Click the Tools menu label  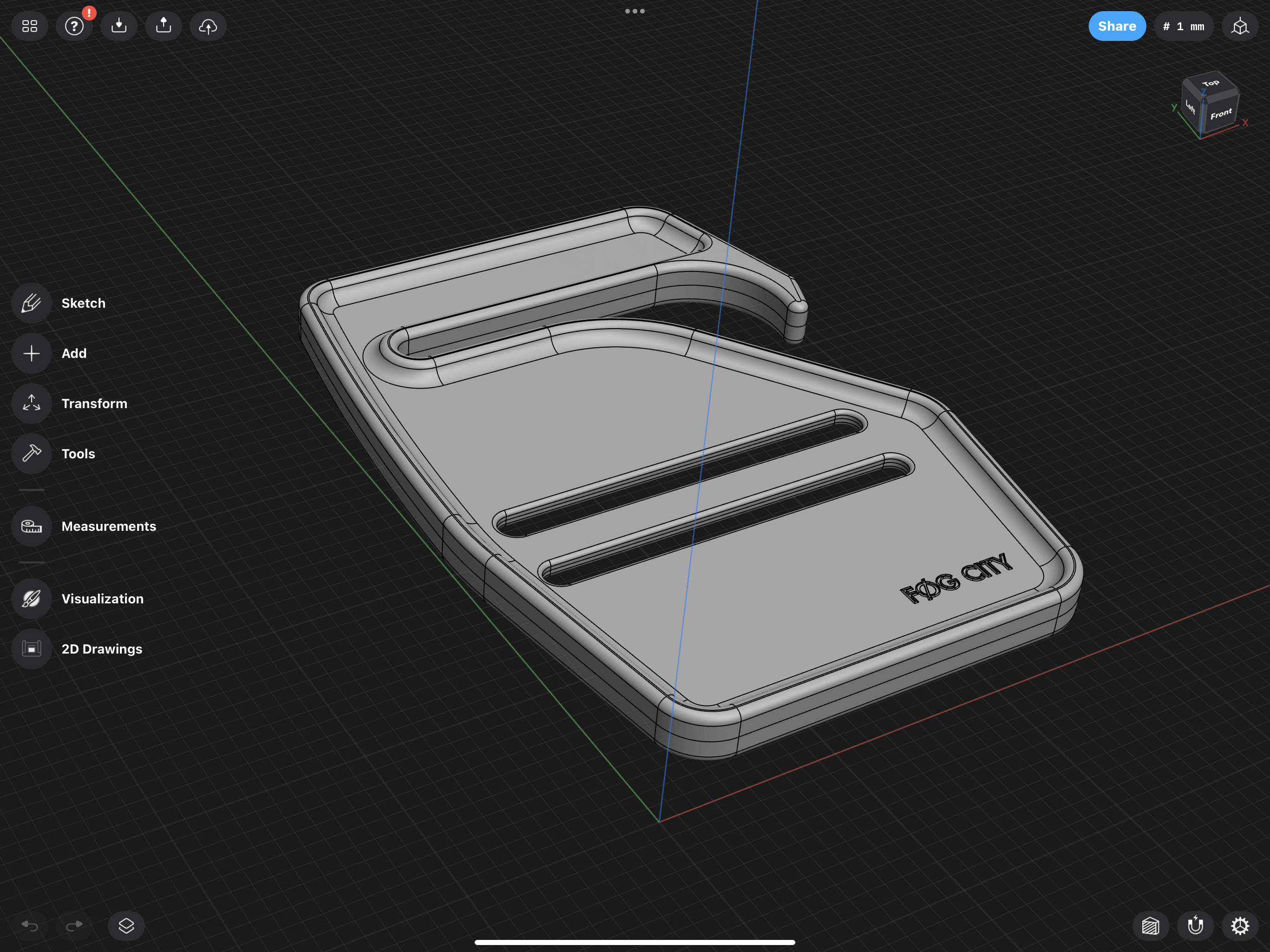tap(78, 454)
